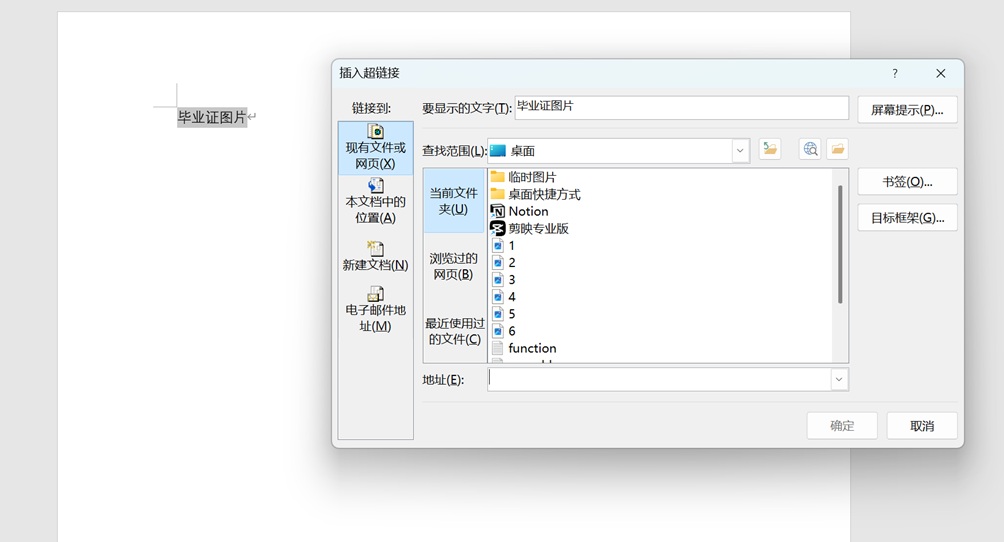This screenshot has width=1004, height=542.
Task: Choose Place in This Document (本文档中的位置) option
Action: (x=375, y=202)
